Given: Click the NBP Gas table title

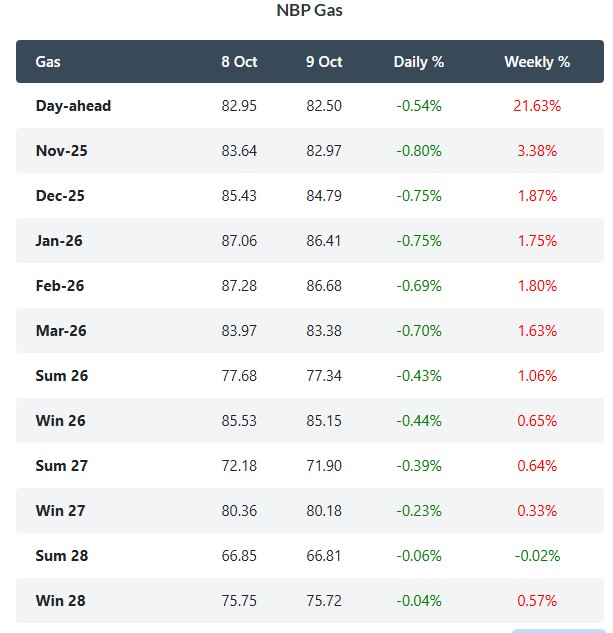Looking at the screenshot, I should [309, 11].
